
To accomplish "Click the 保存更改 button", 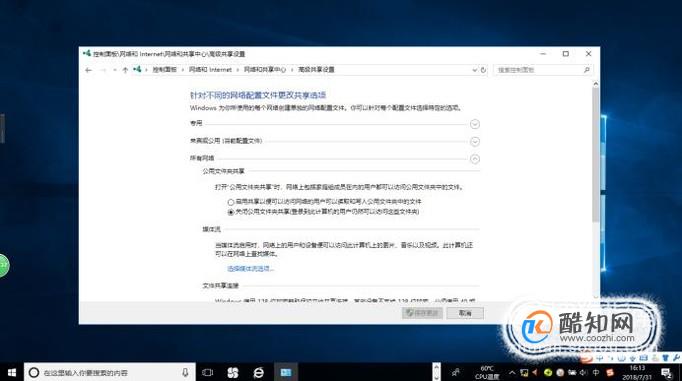I will (422, 313).
